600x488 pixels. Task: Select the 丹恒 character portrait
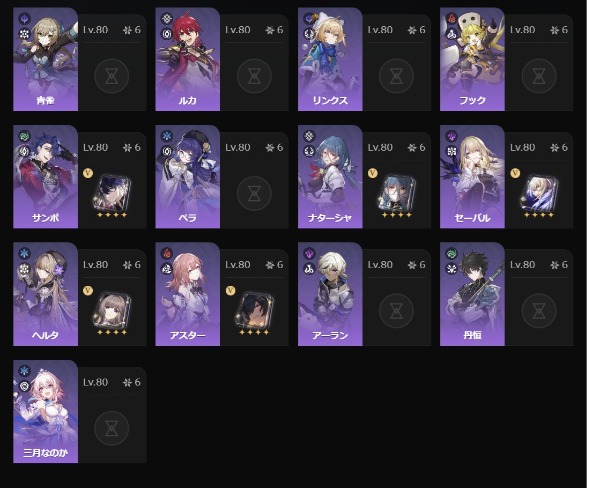[472, 294]
